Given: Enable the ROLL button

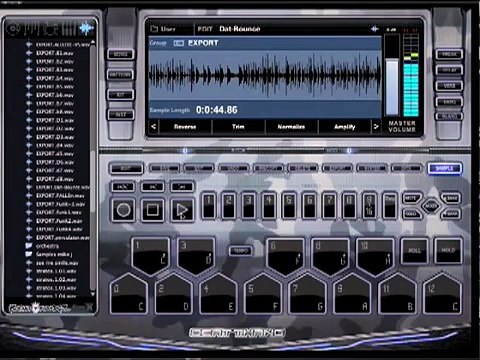Looking at the screenshot, I should [414, 251].
